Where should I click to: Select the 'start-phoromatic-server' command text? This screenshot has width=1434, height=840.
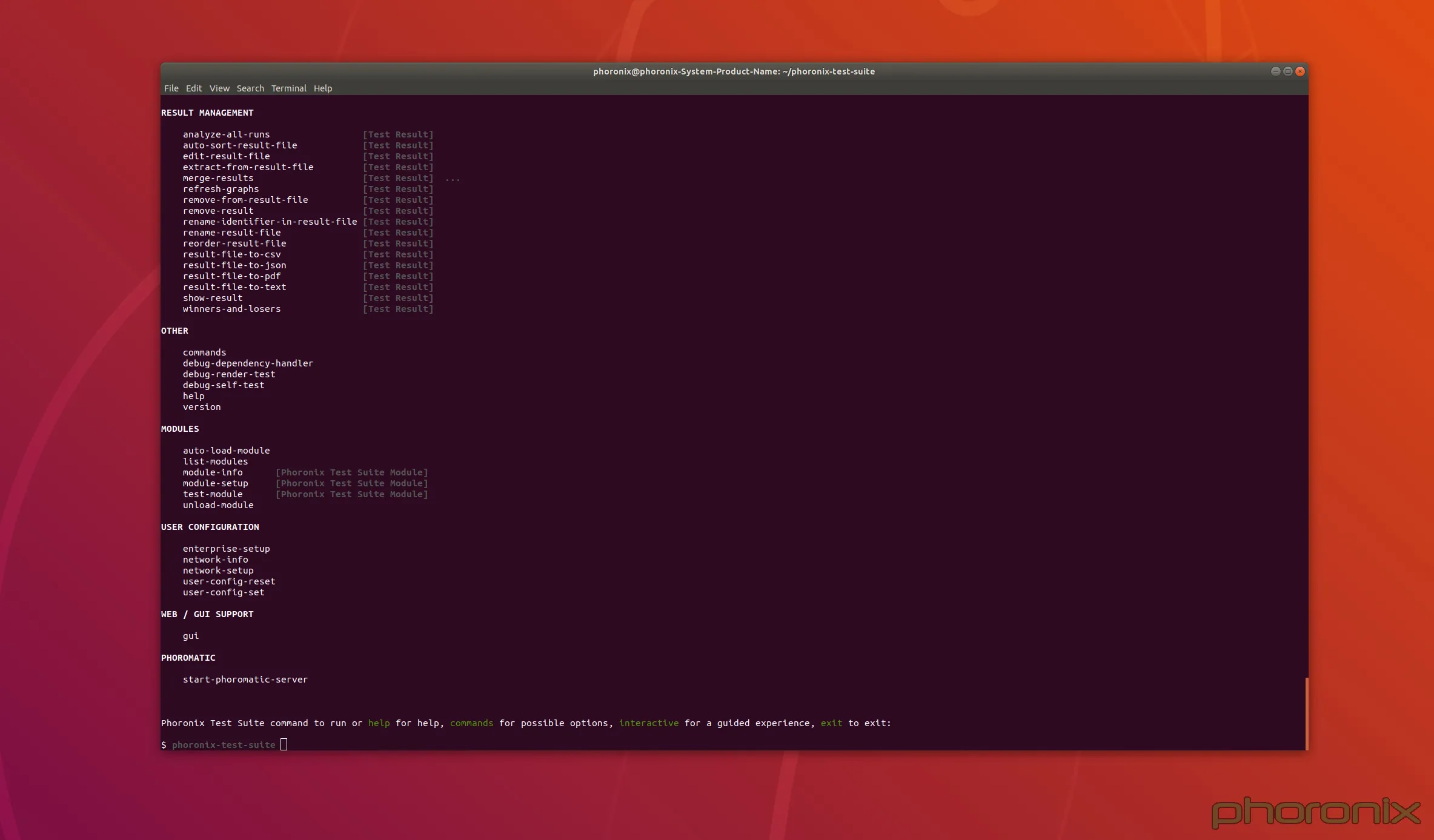coord(245,680)
